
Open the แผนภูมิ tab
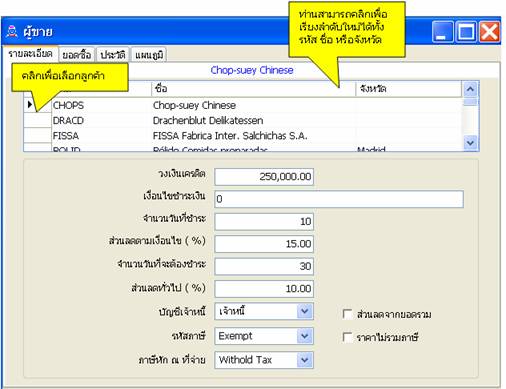(149, 55)
